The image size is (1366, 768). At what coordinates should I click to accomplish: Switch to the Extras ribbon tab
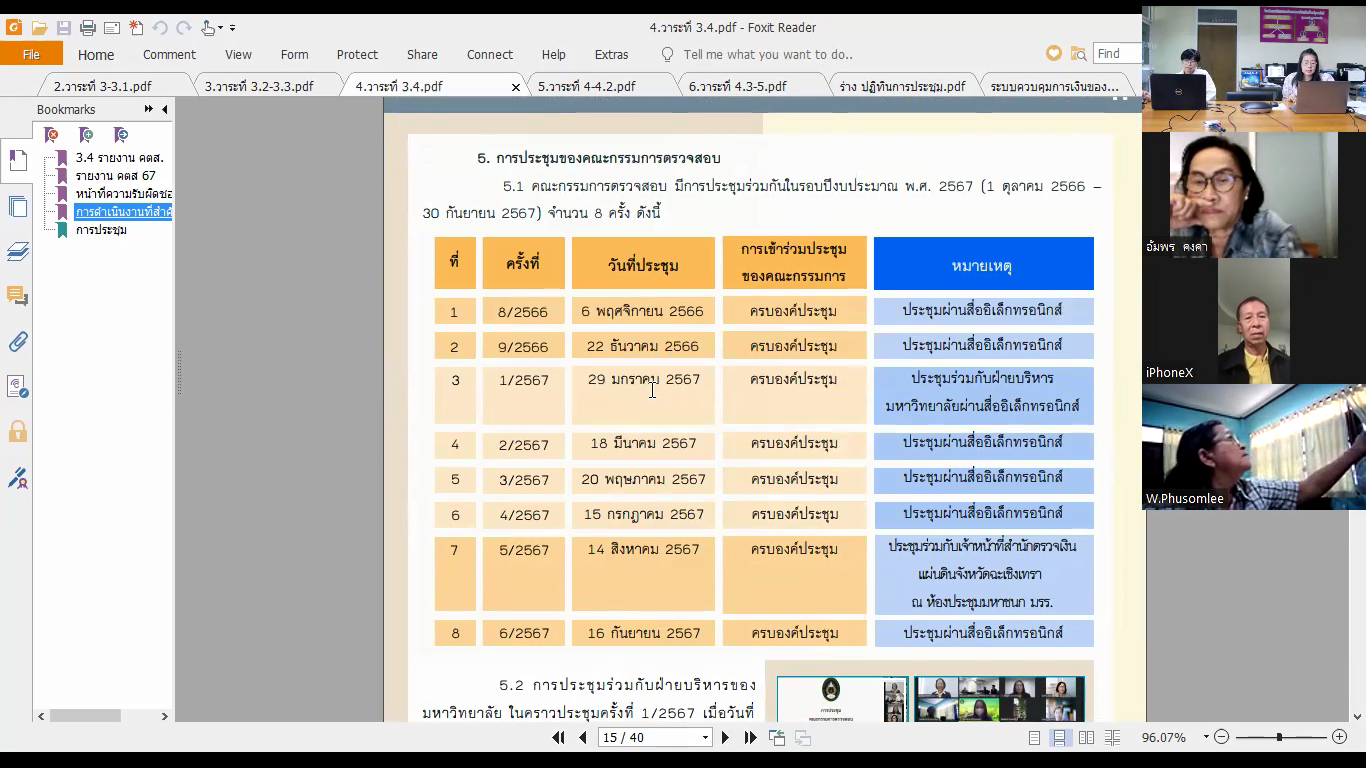(x=611, y=55)
